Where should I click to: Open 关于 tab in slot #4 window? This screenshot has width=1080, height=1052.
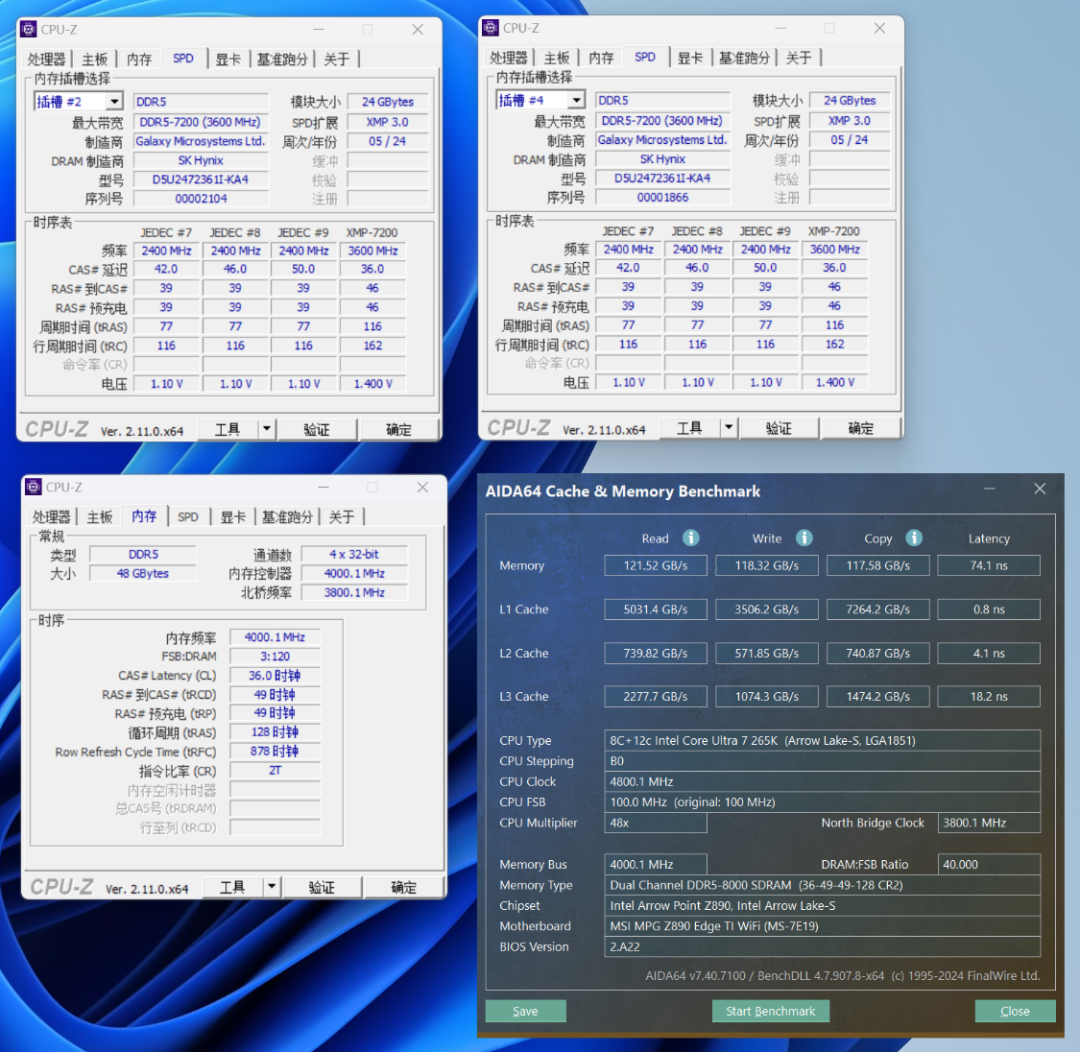click(x=799, y=59)
